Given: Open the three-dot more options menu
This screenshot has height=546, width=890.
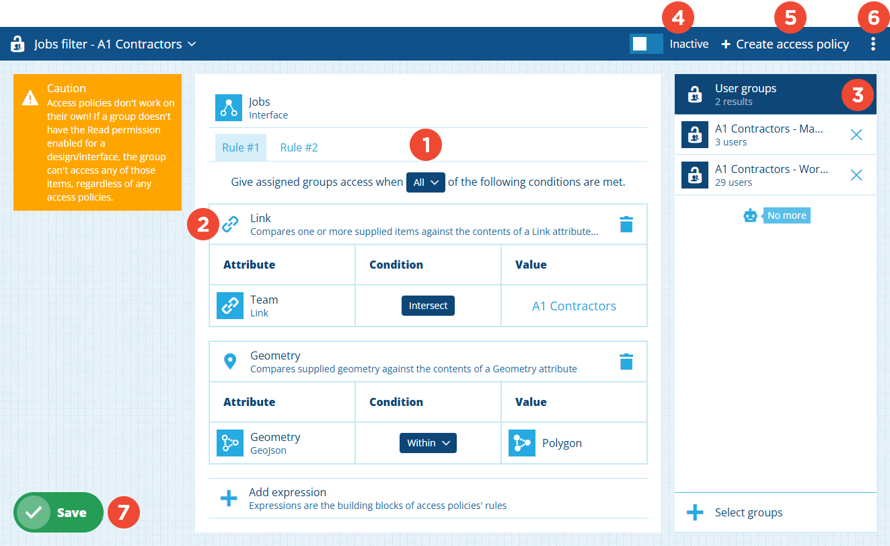Looking at the screenshot, I should pyautogui.click(x=873, y=44).
